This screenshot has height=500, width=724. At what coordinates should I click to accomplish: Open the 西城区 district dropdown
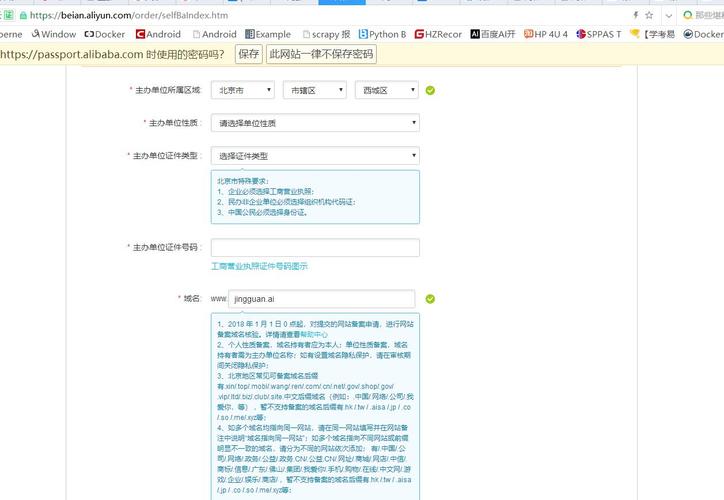(x=387, y=90)
